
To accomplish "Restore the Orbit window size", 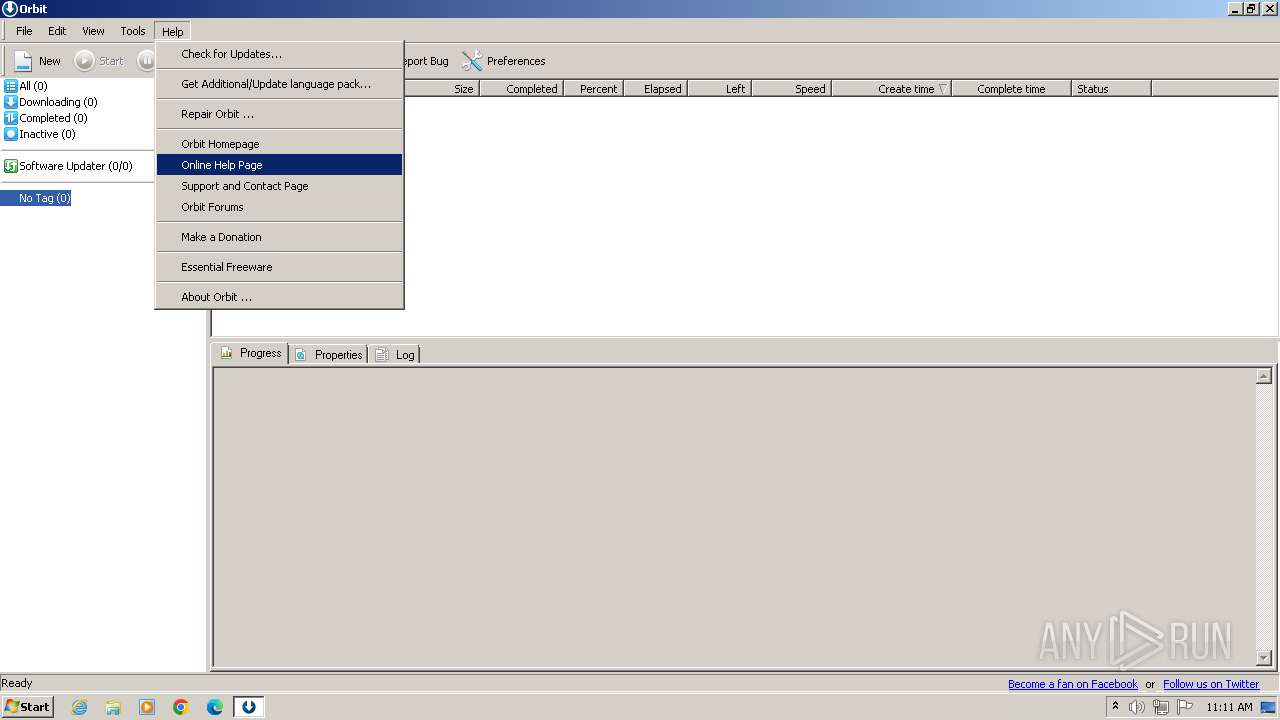I will (1251, 9).
